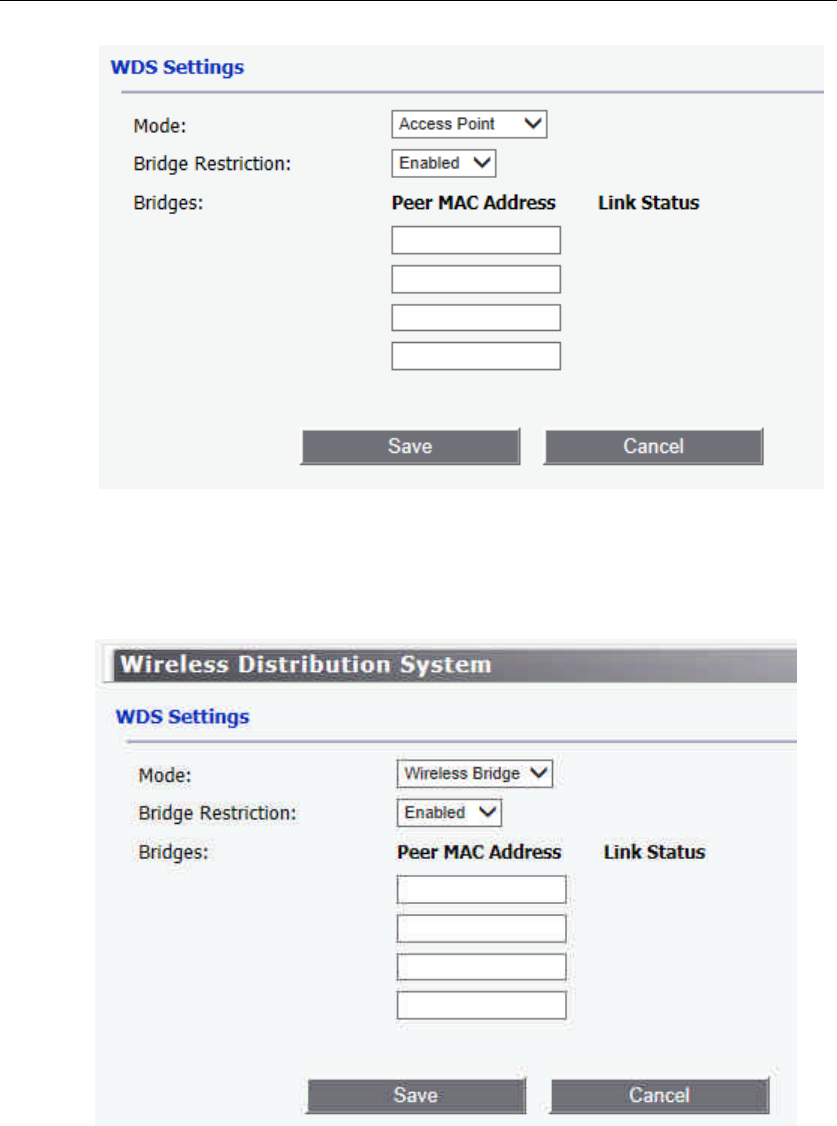This screenshot has width=837, height=1126.
Task: Open Mode dropdown showing Wireless Bridge
Action: pyautogui.click(x=475, y=774)
